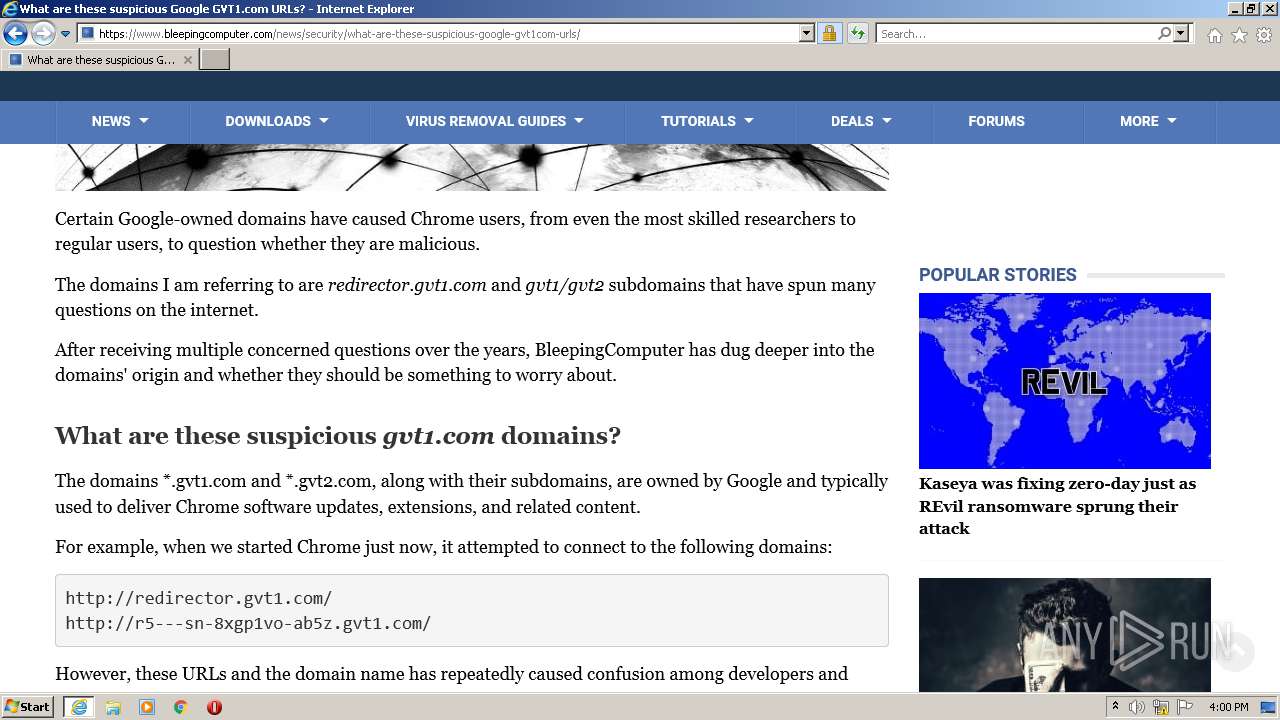Click the address bar URL field
The width and height of the screenshot is (1280, 720).
pyautogui.click(x=438, y=34)
